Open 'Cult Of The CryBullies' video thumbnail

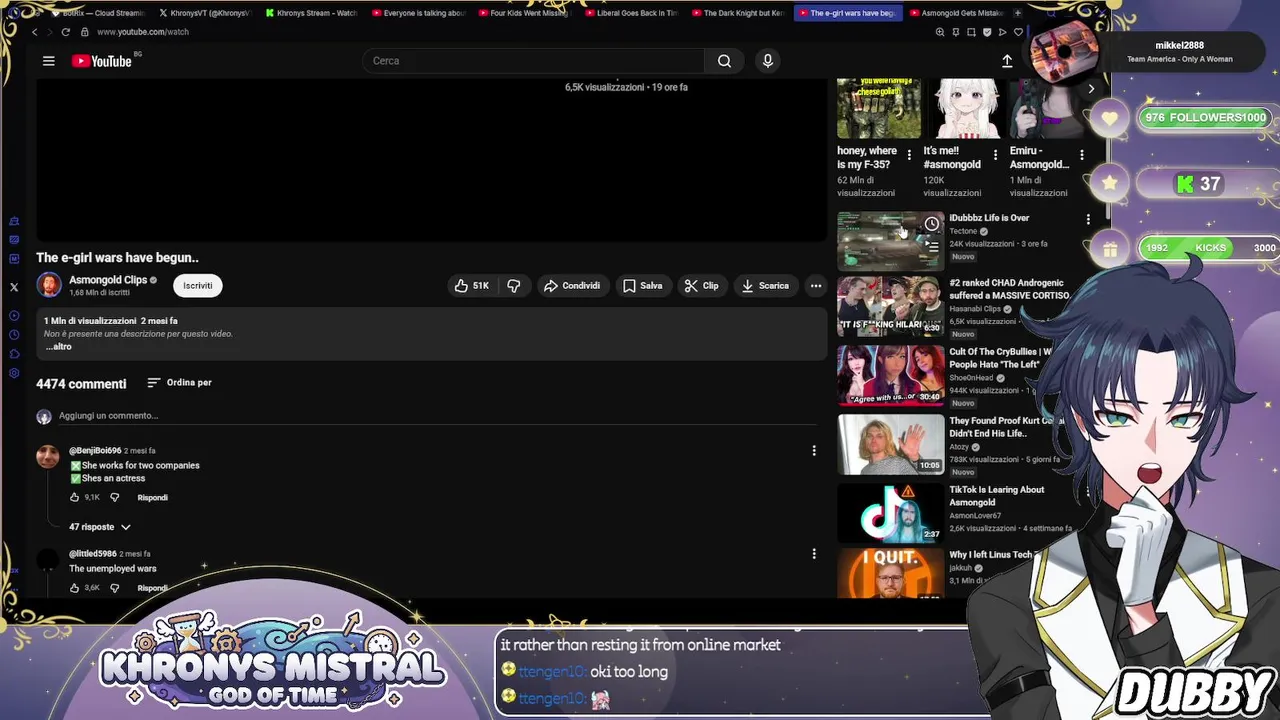point(890,375)
